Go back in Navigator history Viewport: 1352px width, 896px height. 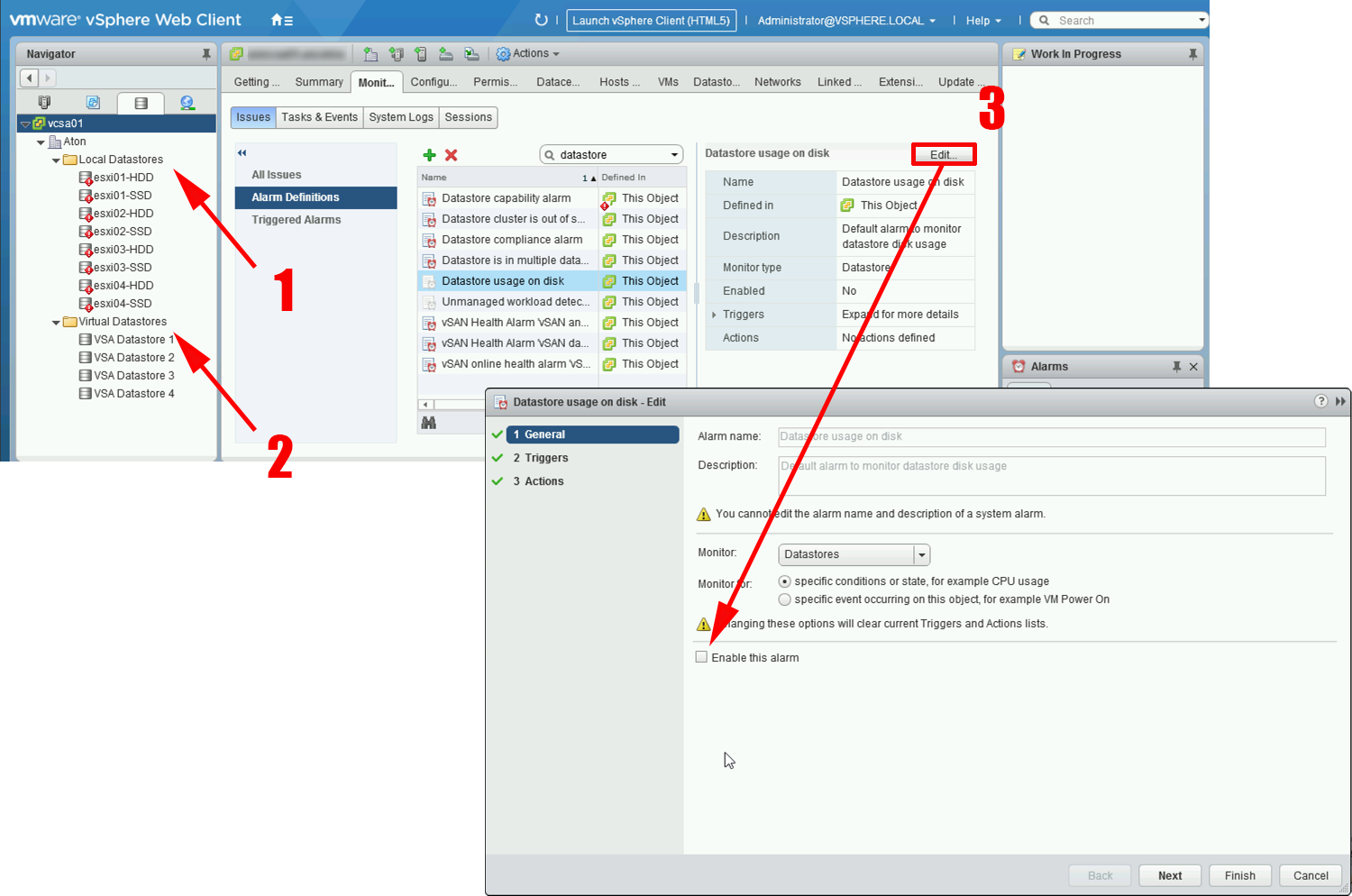tap(30, 78)
